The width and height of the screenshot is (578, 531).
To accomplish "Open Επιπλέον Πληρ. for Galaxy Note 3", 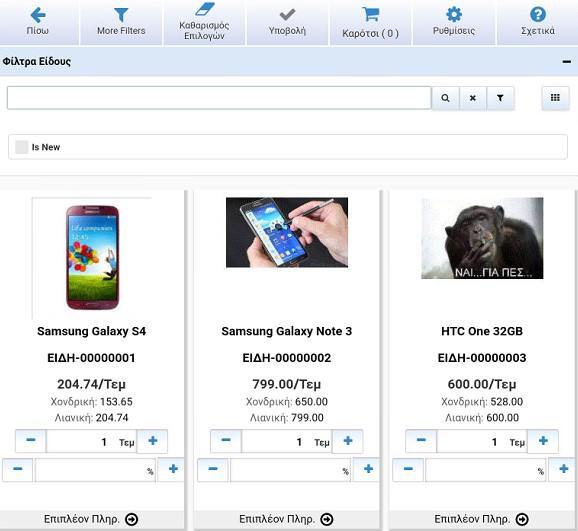I will click(x=287, y=519).
